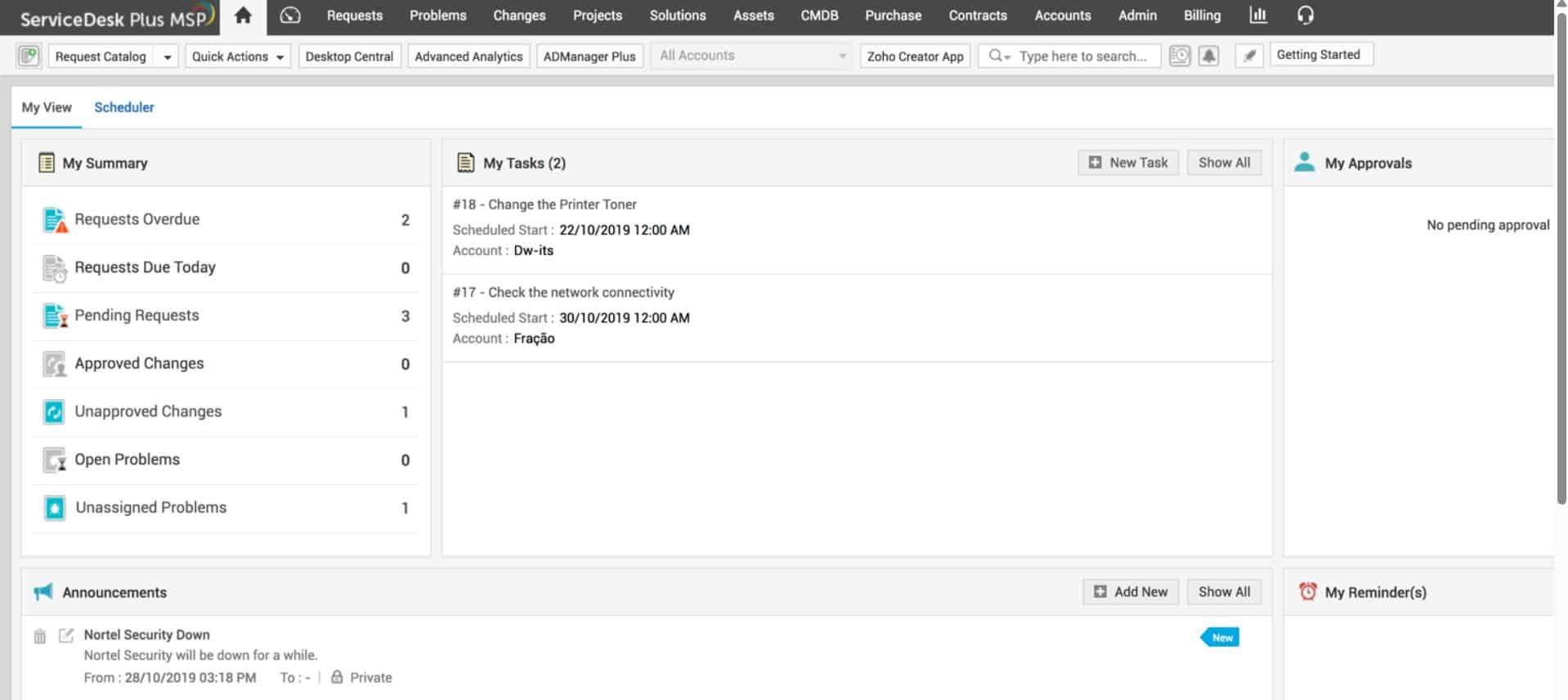Open the Reports bar chart icon
This screenshot has width=1568, height=700.
[1258, 16]
